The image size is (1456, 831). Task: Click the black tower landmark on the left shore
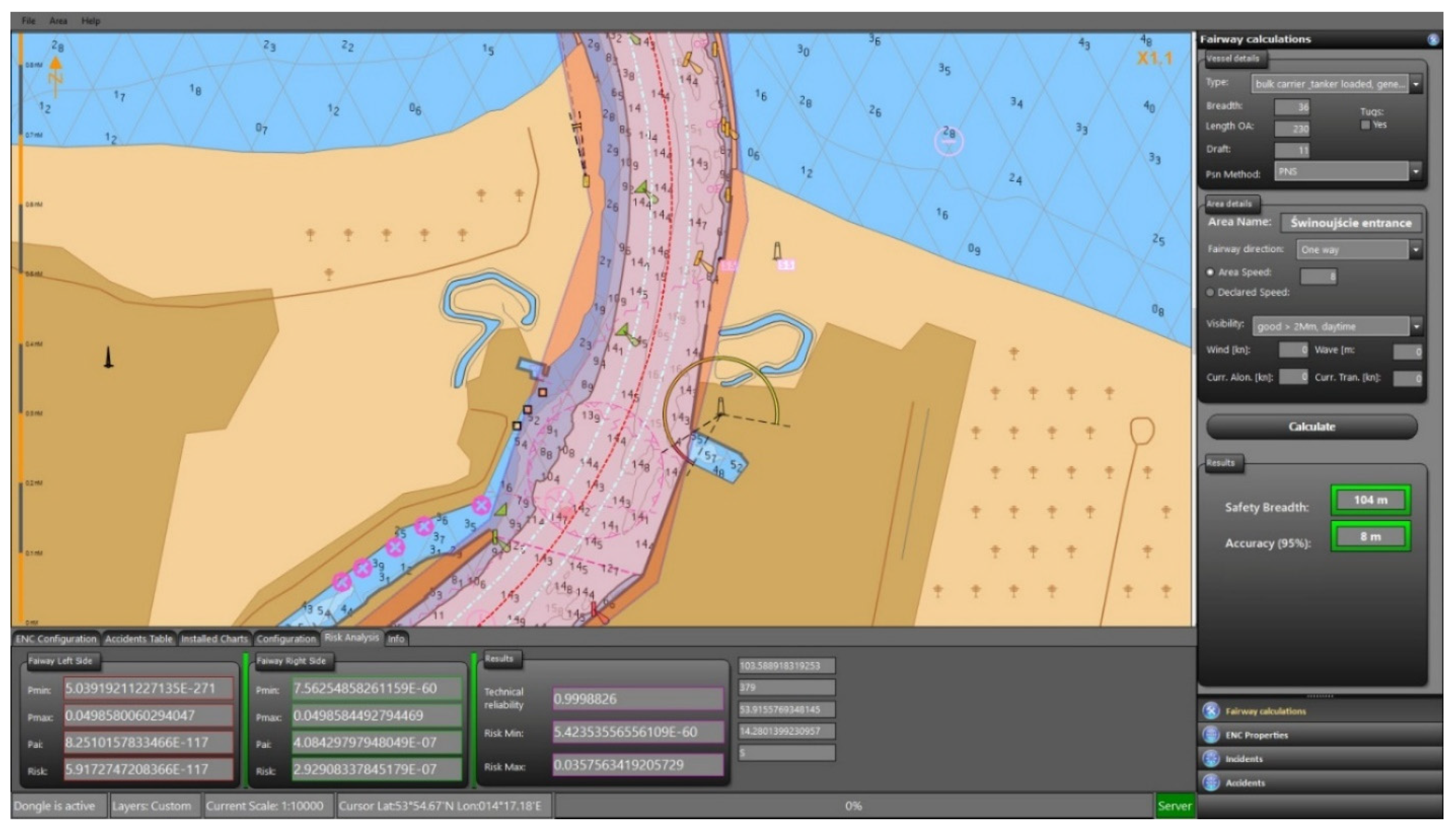click(x=108, y=358)
